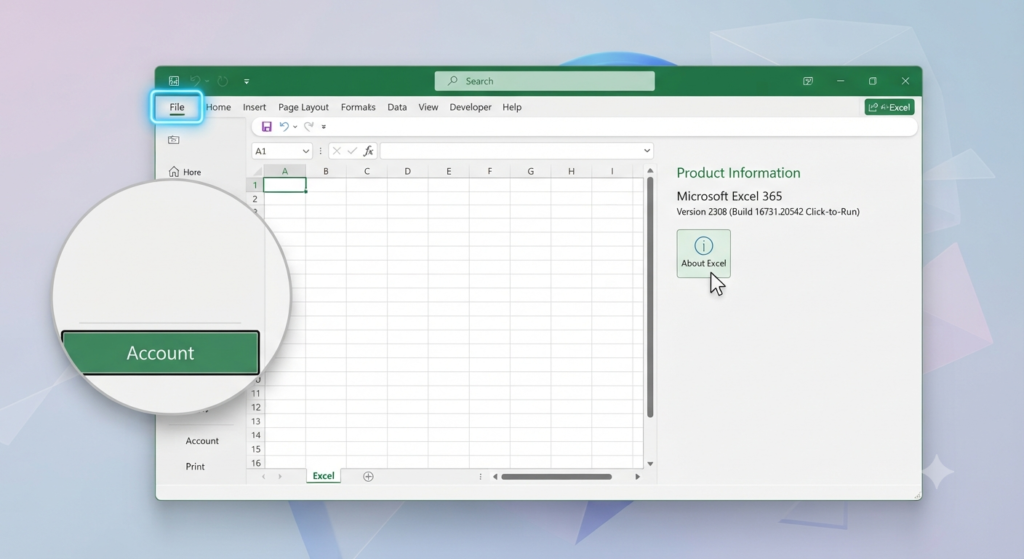Screen dimensions: 1024x559
Task: Click the vertical scrollbar down arrow
Action: [x=650, y=464]
